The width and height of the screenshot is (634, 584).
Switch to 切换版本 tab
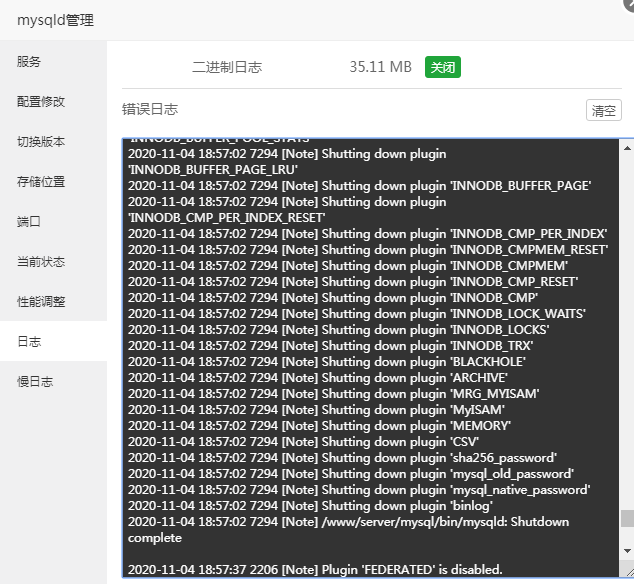pyautogui.click(x=53, y=142)
